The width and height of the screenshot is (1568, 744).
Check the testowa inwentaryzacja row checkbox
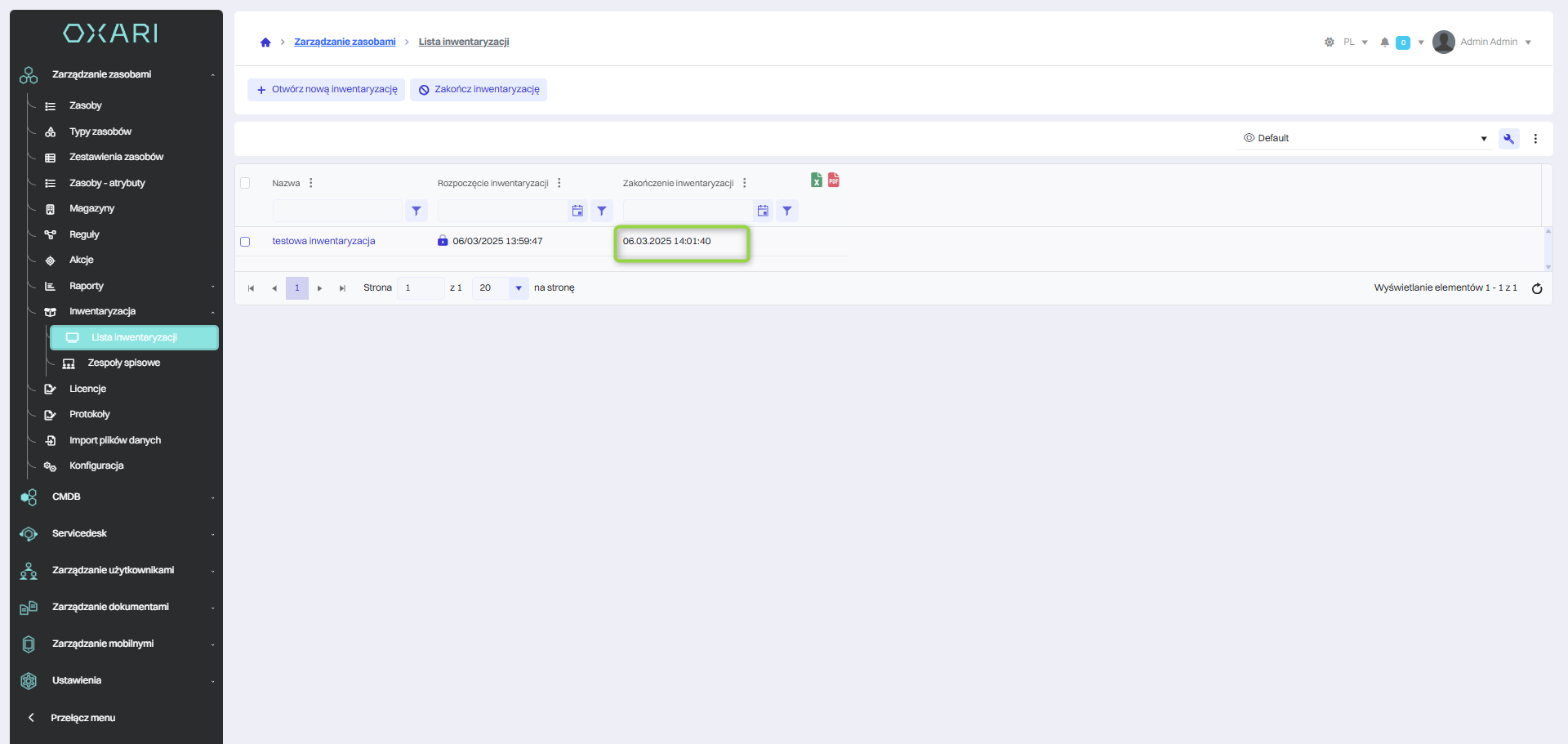click(245, 242)
